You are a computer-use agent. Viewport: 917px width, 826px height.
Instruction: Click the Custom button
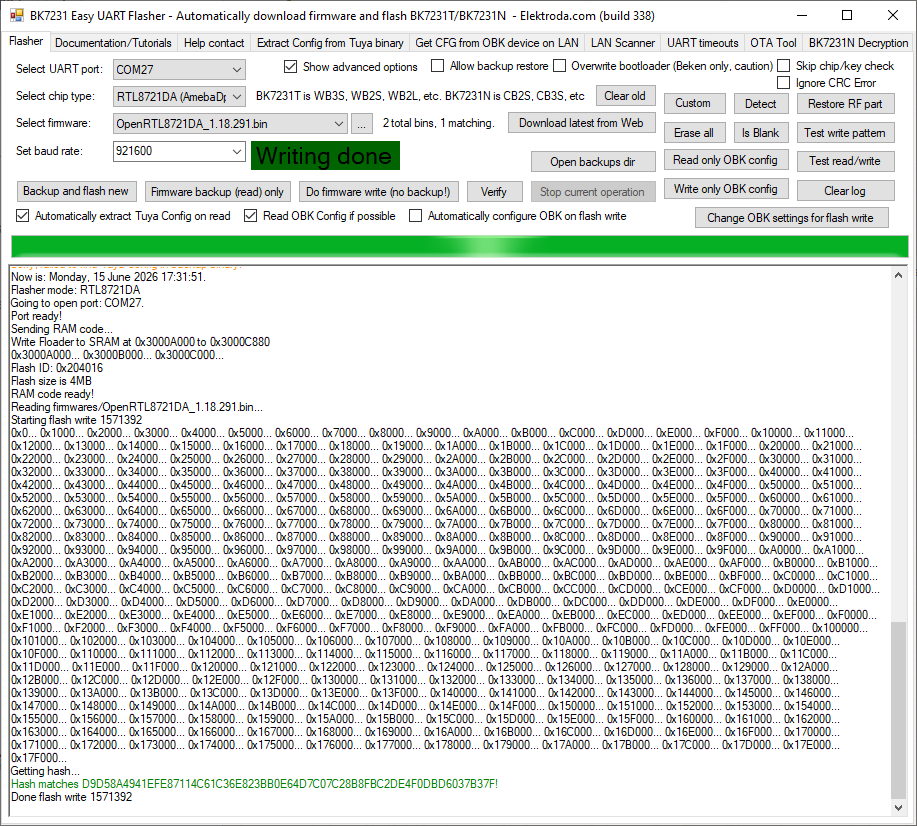[694, 103]
